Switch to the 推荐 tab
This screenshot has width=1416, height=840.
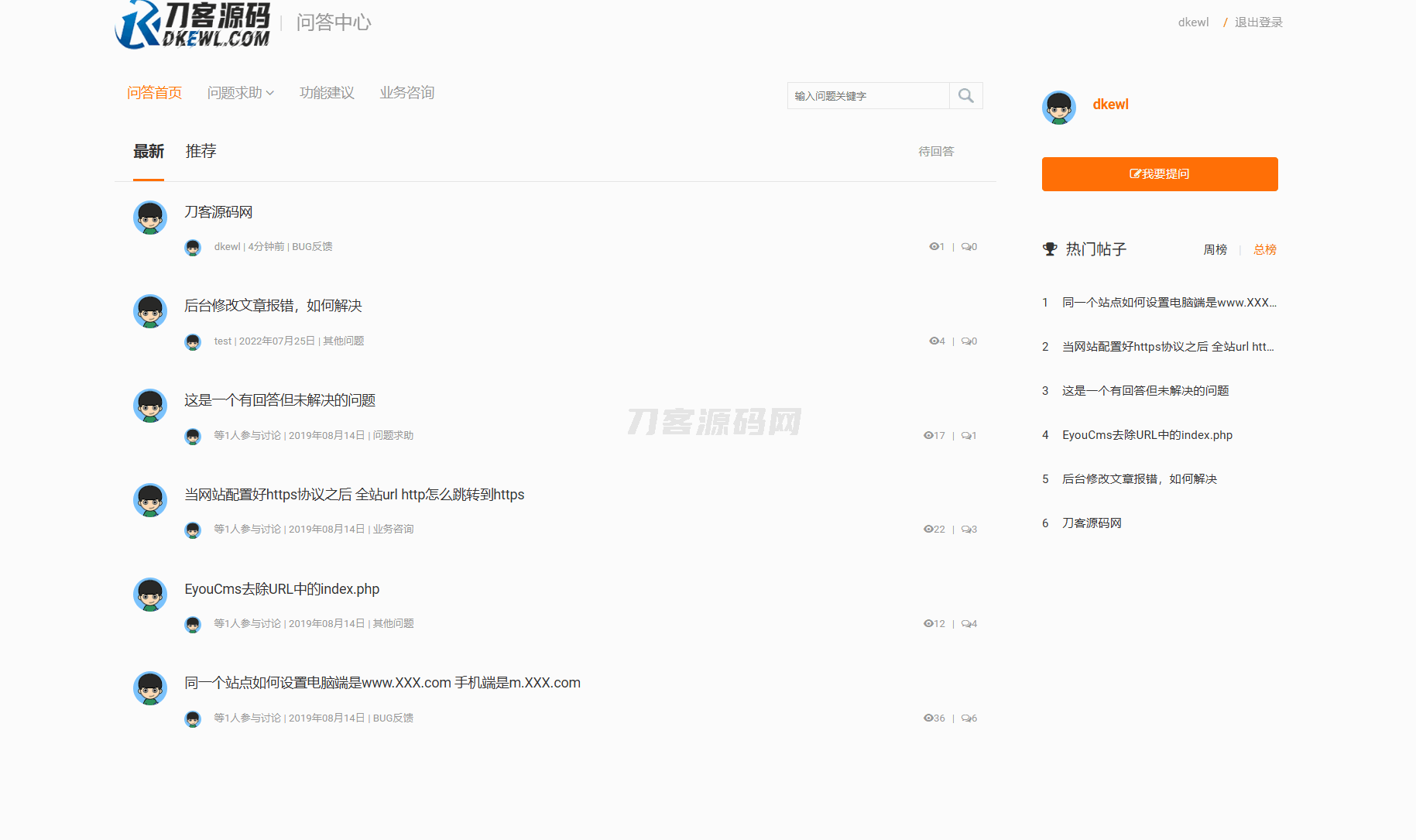[x=201, y=152]
